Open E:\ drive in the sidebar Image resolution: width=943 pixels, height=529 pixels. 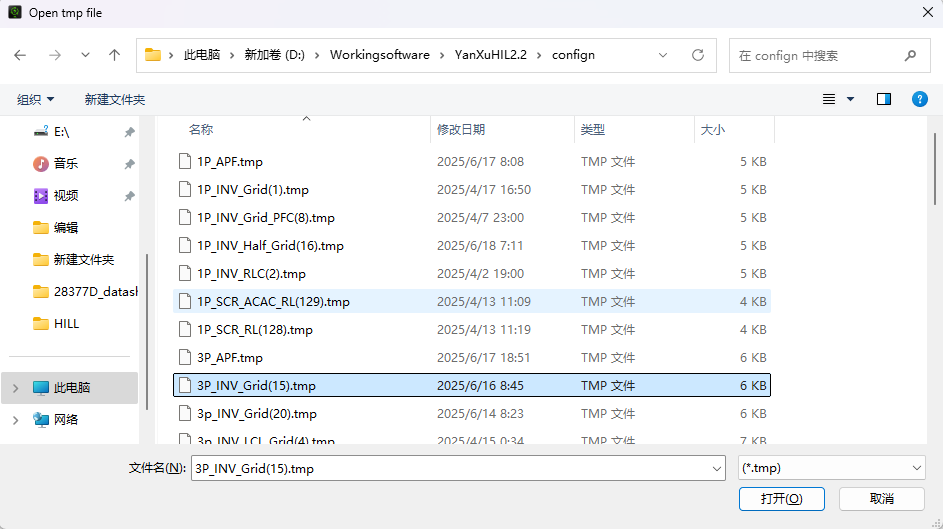tap(61, 132)
